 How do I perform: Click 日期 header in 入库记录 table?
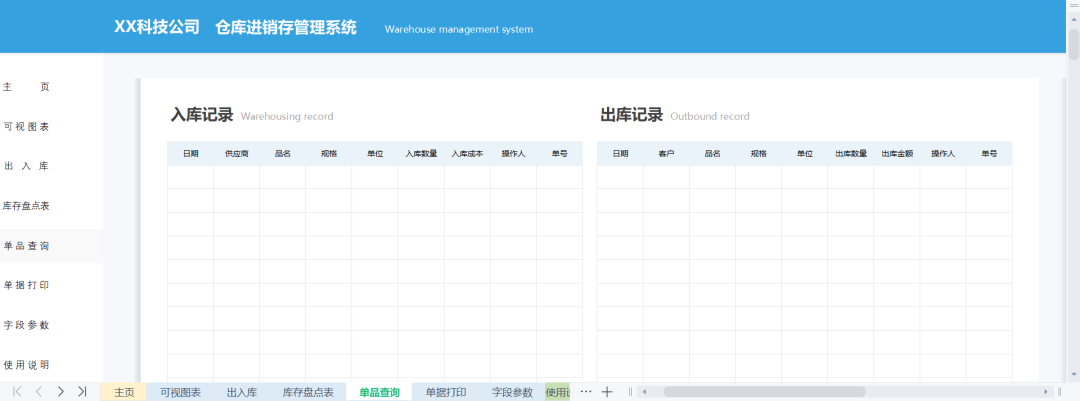191,154
